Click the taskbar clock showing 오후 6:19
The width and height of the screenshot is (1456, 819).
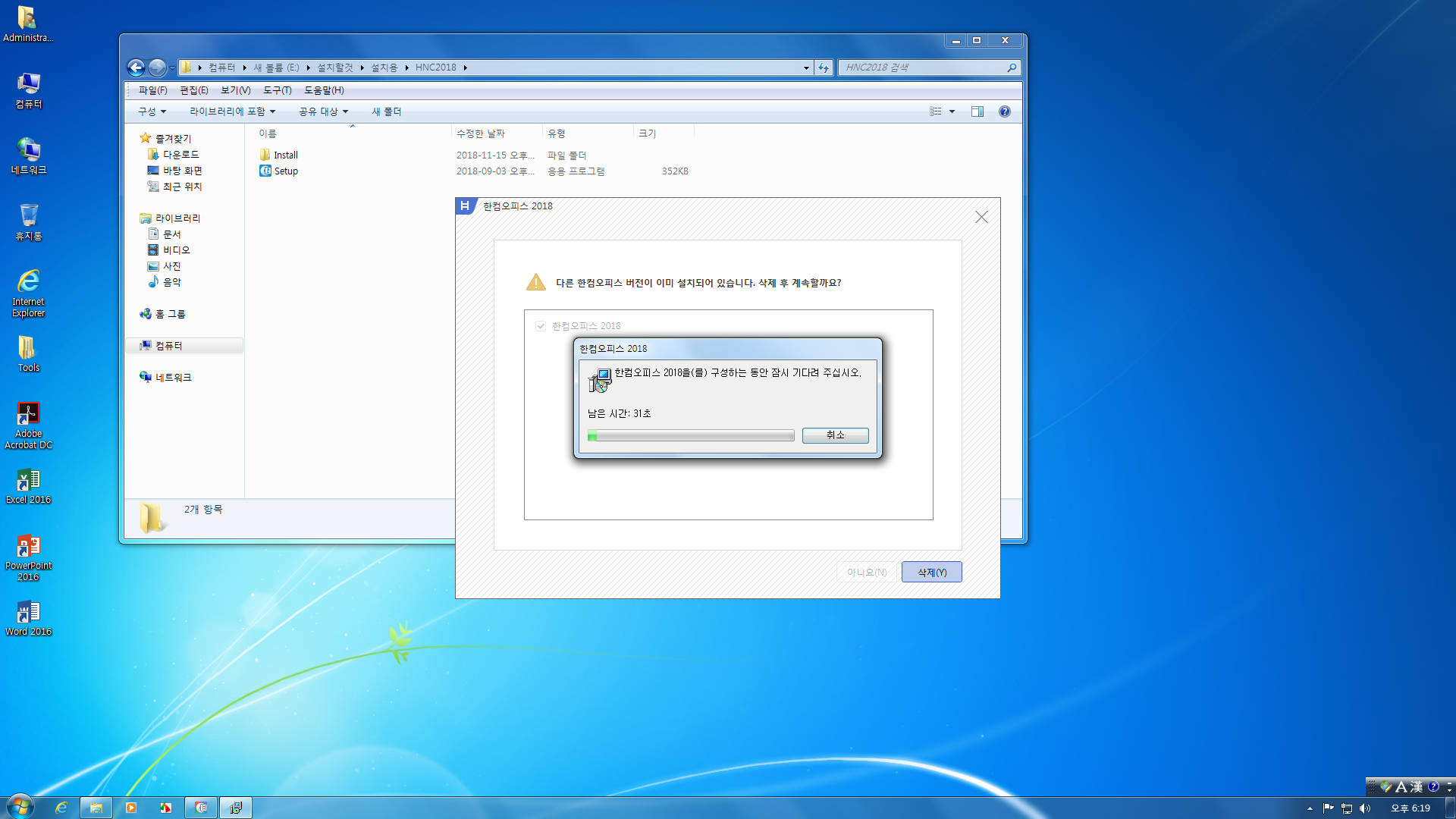point(1410,808)
